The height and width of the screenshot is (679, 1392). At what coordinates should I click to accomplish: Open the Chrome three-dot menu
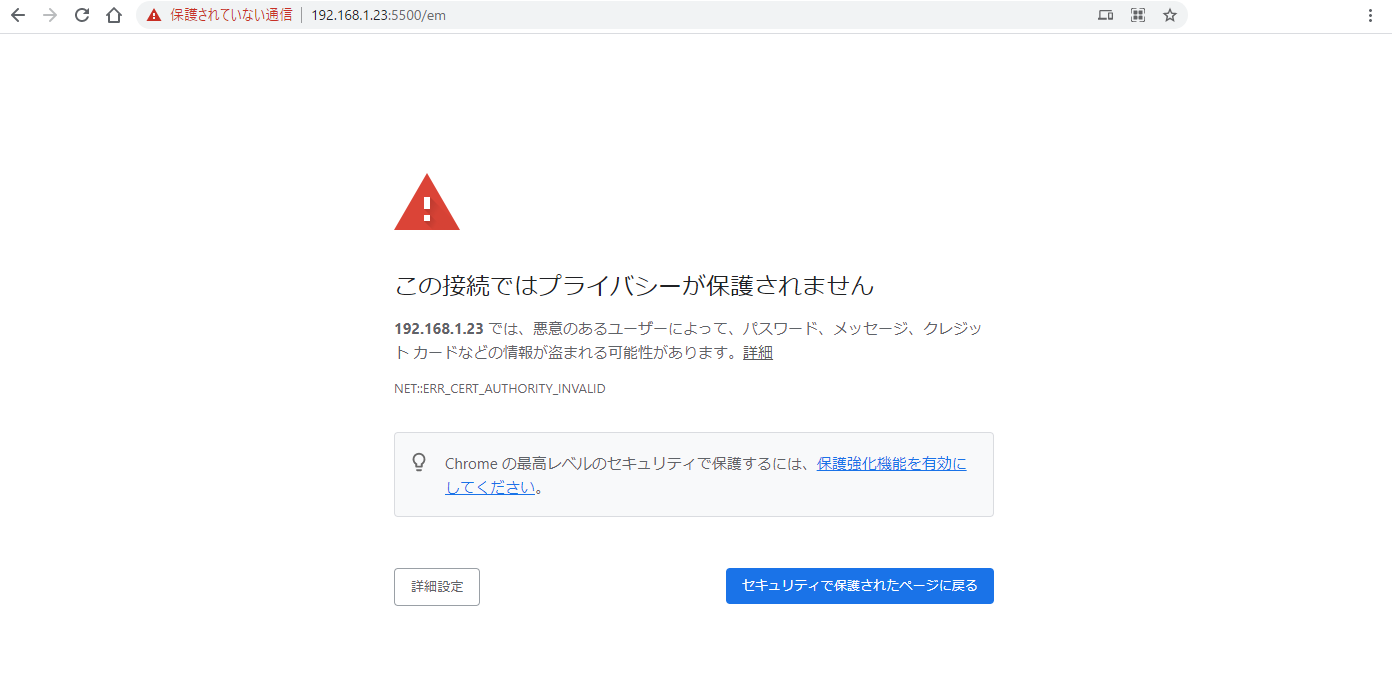pyautogui.click(x=1370, y=15)
